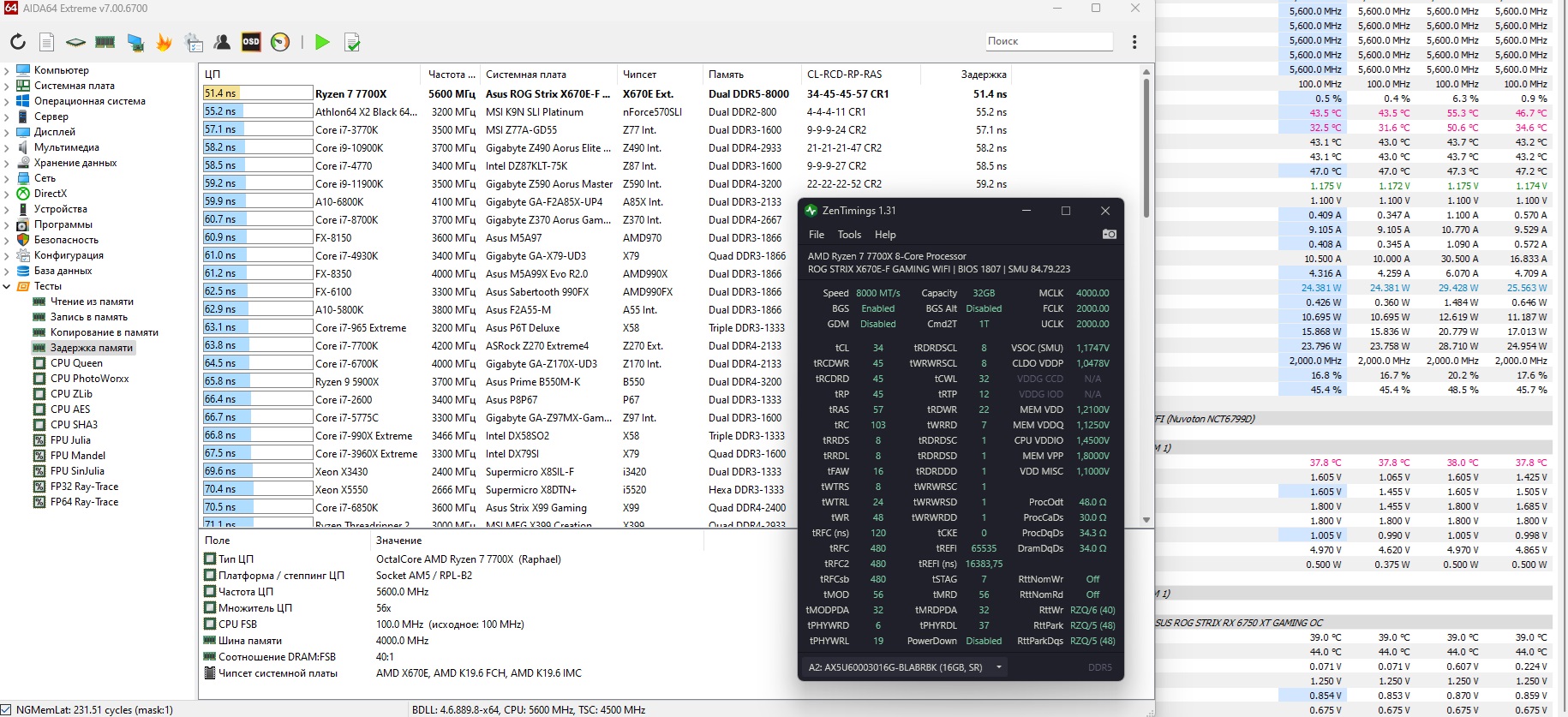Expand the Компьютер tree node
Viewport: 1568px width, 717px height.
(7, 70)
